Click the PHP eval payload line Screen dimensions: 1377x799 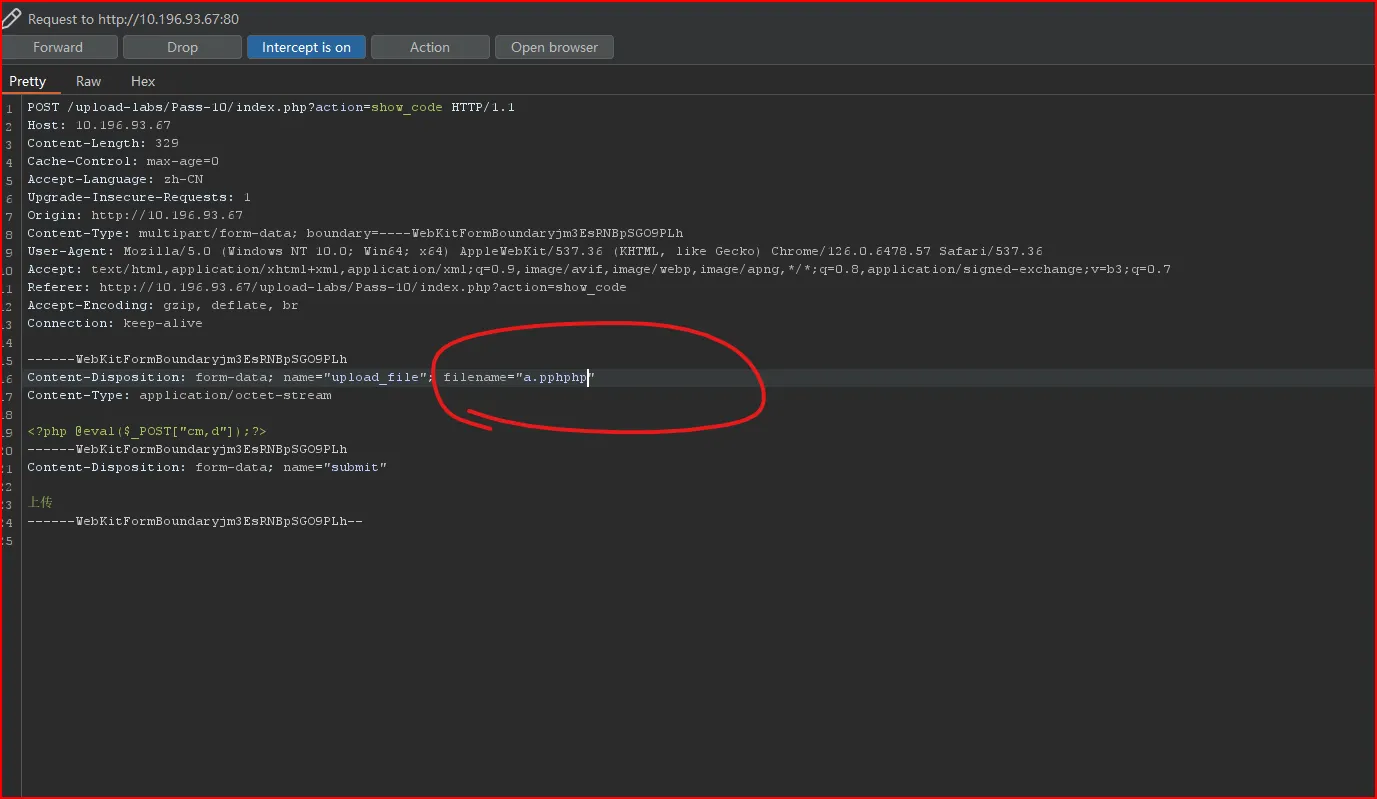(147, 431)
